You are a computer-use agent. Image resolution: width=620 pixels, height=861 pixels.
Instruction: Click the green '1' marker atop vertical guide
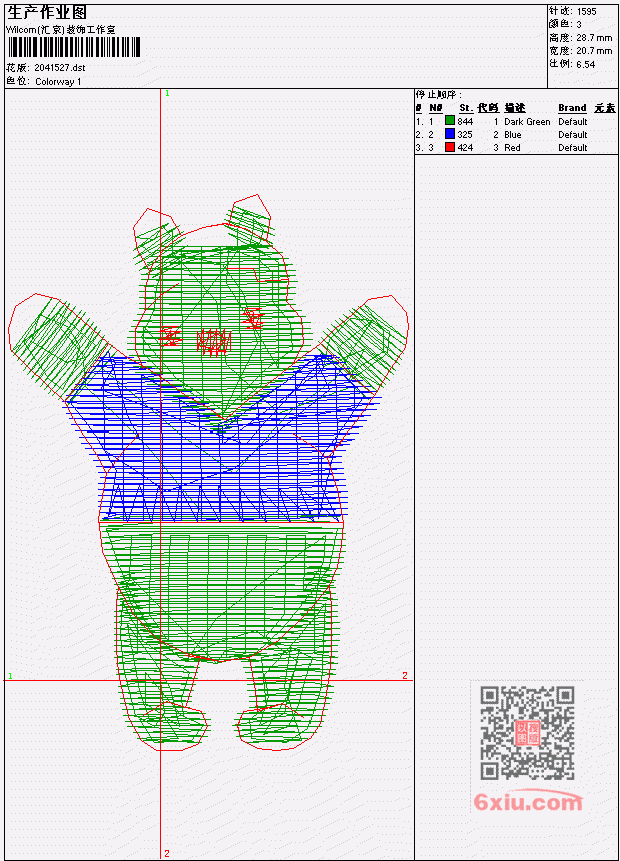tap(167, 94)
